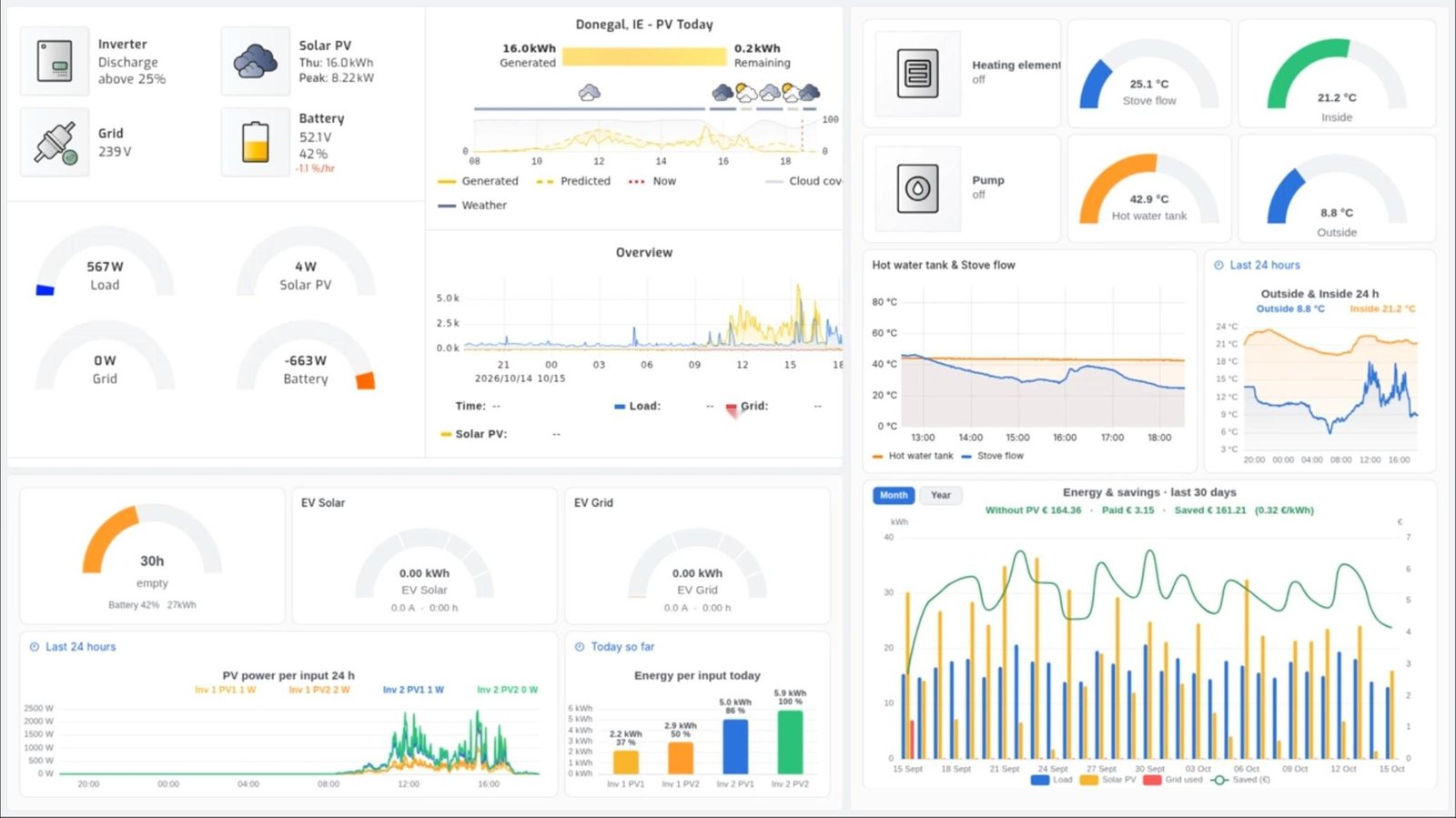Viewport: 1456px width, 818px height.
Task: Toggle Saved (€) series in savings legend
Action: click(1240, 780)
